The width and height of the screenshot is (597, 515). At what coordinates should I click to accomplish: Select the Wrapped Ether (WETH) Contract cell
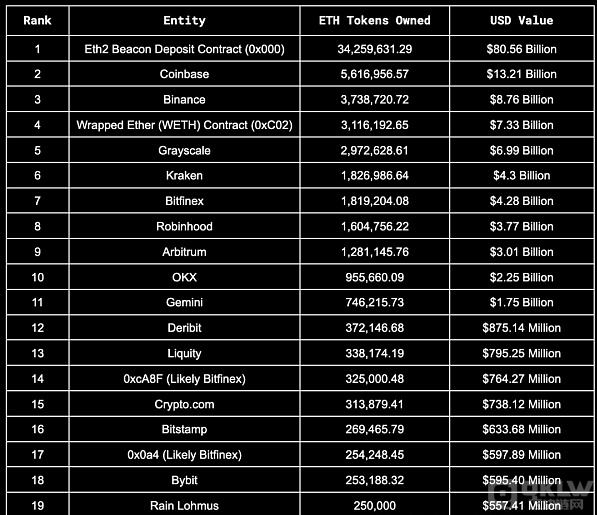click(x=184, y=125)
